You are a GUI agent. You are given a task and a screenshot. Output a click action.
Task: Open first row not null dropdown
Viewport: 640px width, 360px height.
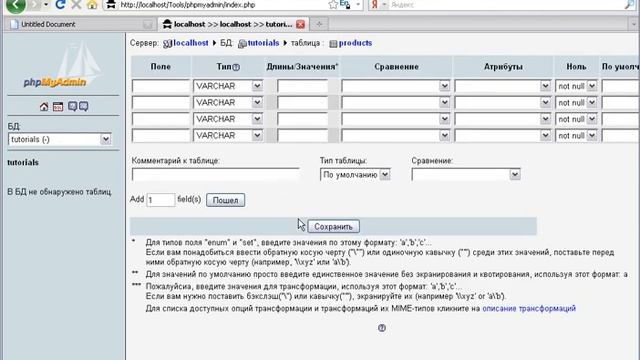click(576, 86)
